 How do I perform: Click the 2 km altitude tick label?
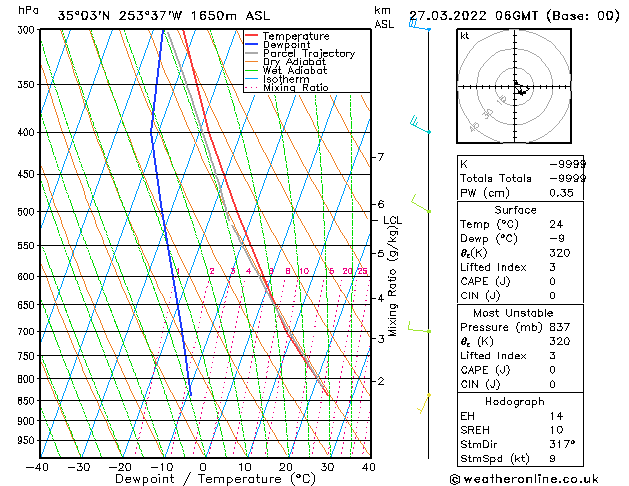point(381,381)
